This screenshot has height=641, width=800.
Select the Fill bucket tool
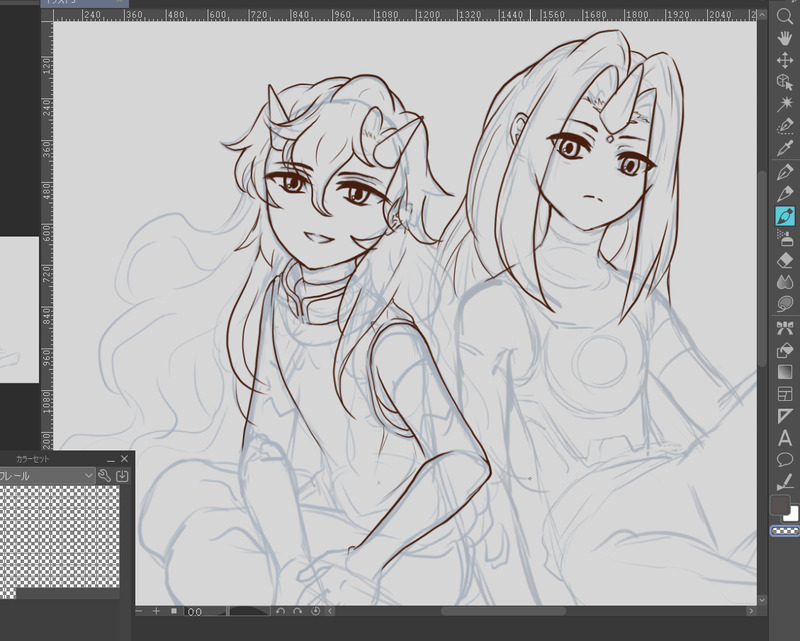click(x=785, y=350)
